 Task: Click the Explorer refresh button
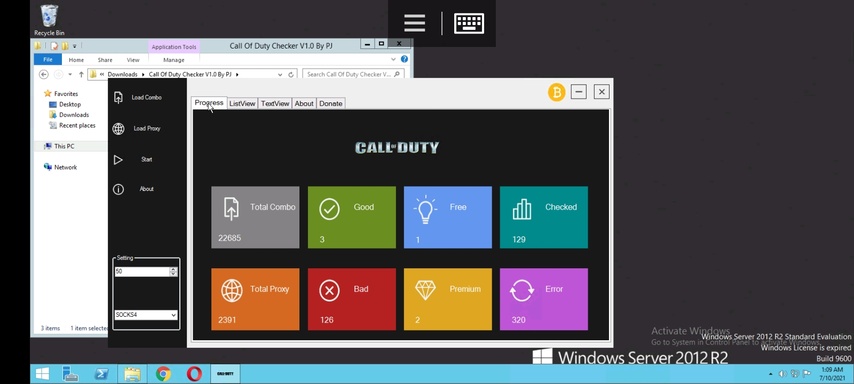[291, 74]
